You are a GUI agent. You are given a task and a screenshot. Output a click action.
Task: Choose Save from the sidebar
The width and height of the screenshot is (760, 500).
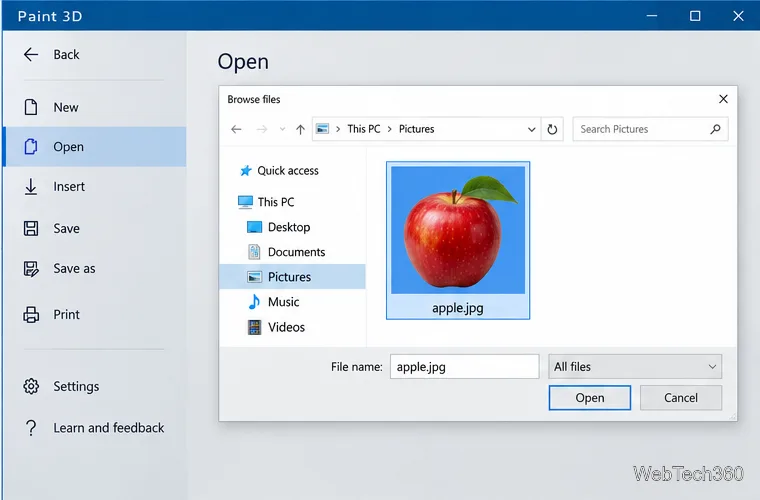pyautogui.click(x=95, y=228)
